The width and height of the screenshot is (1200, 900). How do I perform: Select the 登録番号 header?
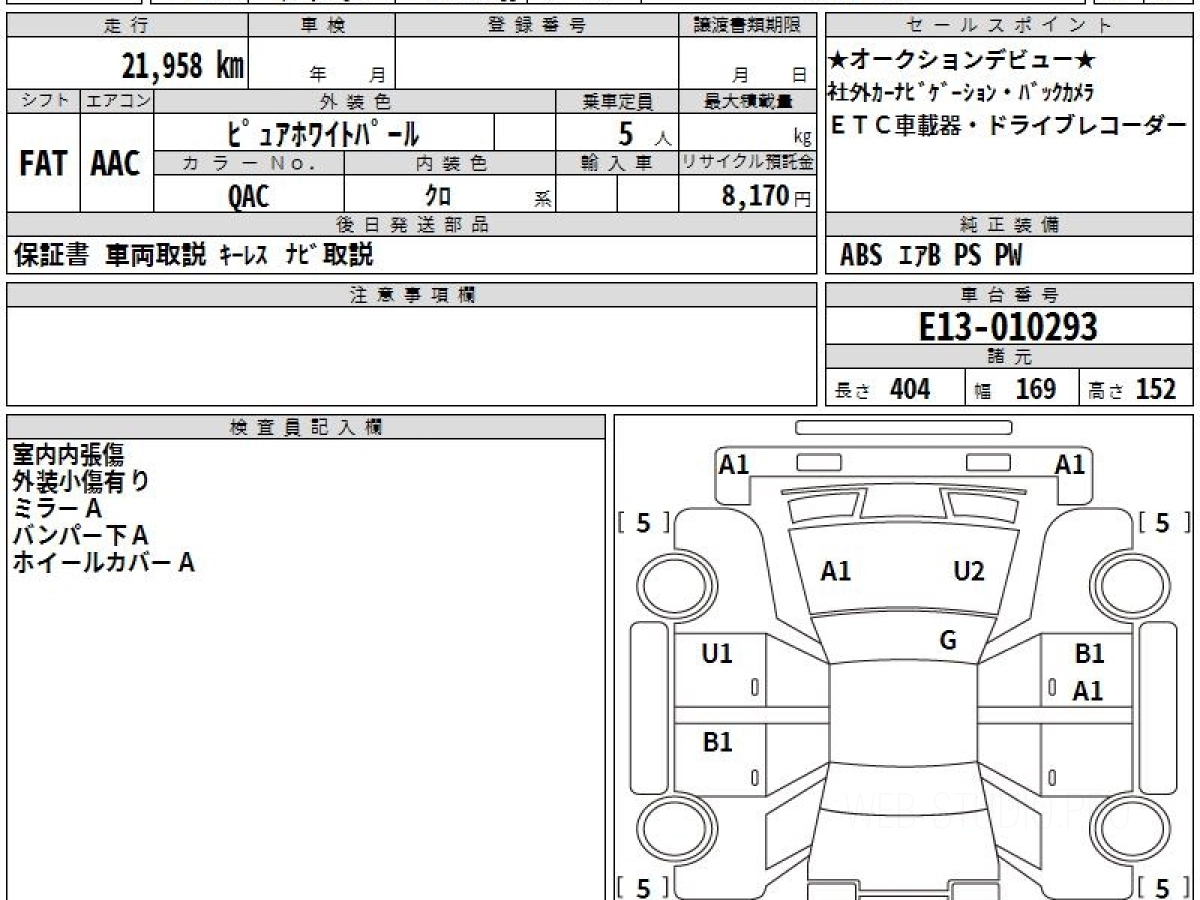click(x=537, y=26)
